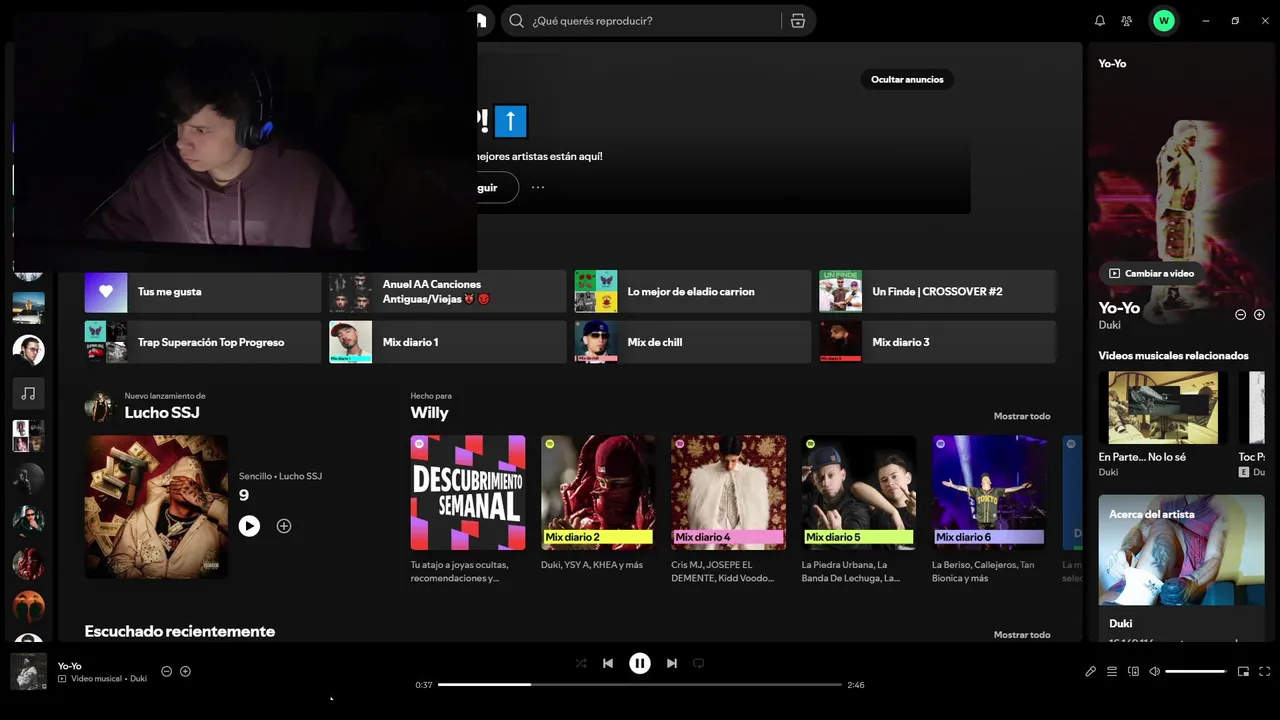Open the notifications bell
This screenshot has height=720, width=1280.
(x=1100, y=21)
